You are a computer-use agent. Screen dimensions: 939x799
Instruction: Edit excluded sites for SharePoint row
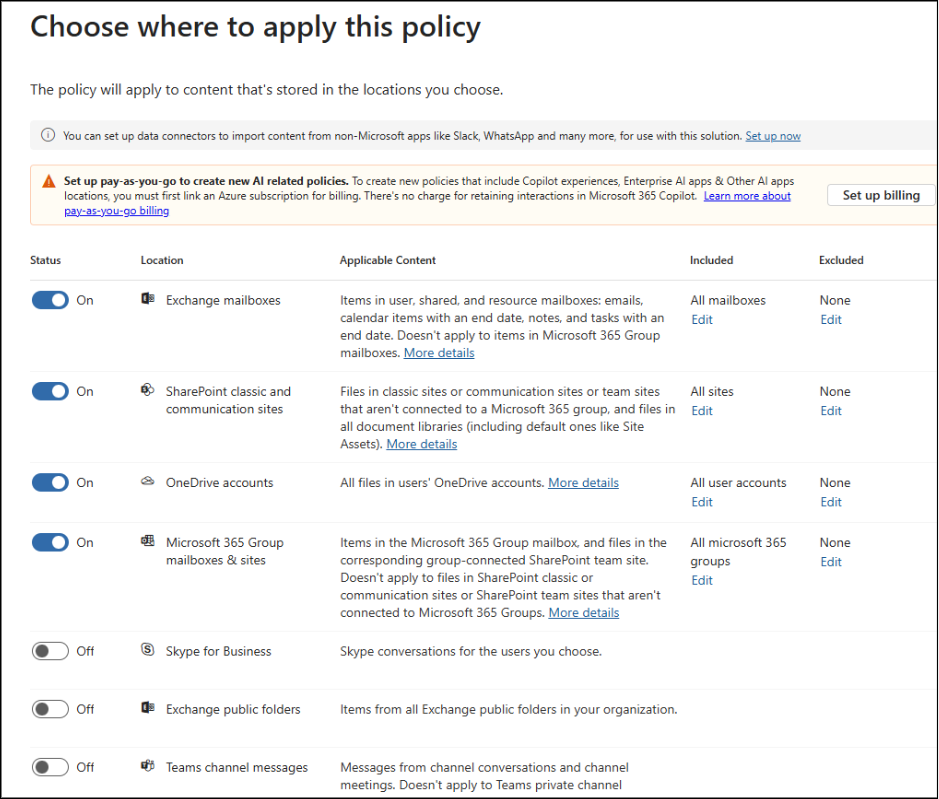[831, 411]
